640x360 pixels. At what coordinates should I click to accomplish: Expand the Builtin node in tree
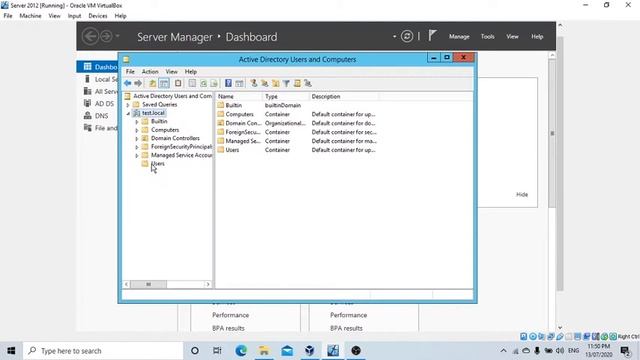tap(137, 122)
